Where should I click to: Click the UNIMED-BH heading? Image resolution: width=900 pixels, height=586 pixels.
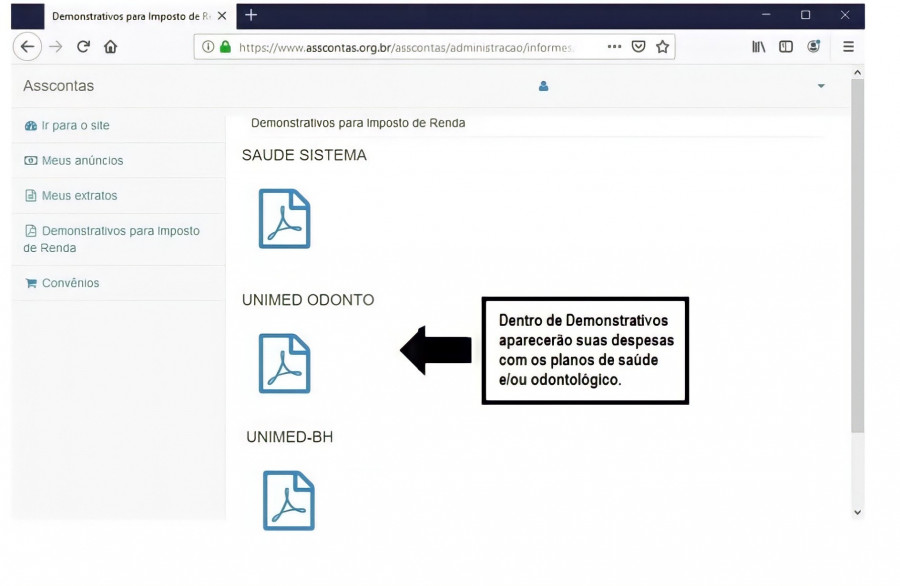[290, 437]
